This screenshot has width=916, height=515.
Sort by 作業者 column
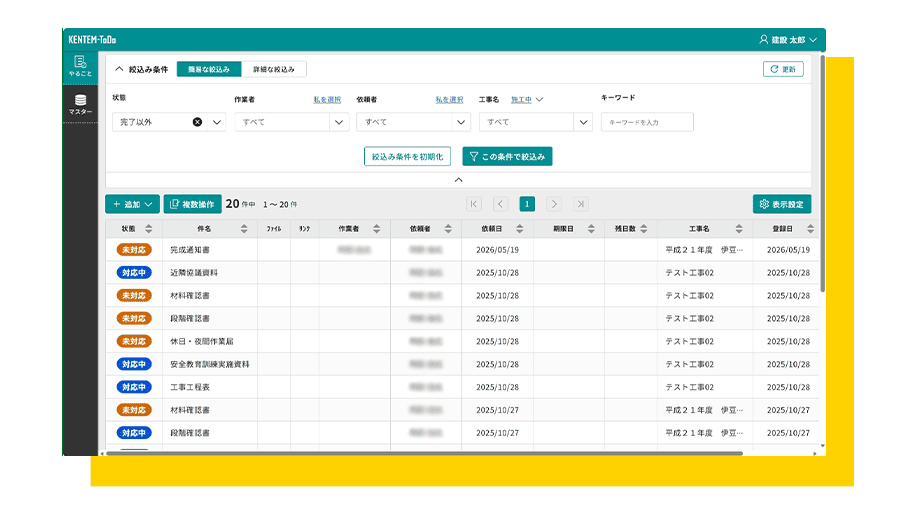click(376, 229)
